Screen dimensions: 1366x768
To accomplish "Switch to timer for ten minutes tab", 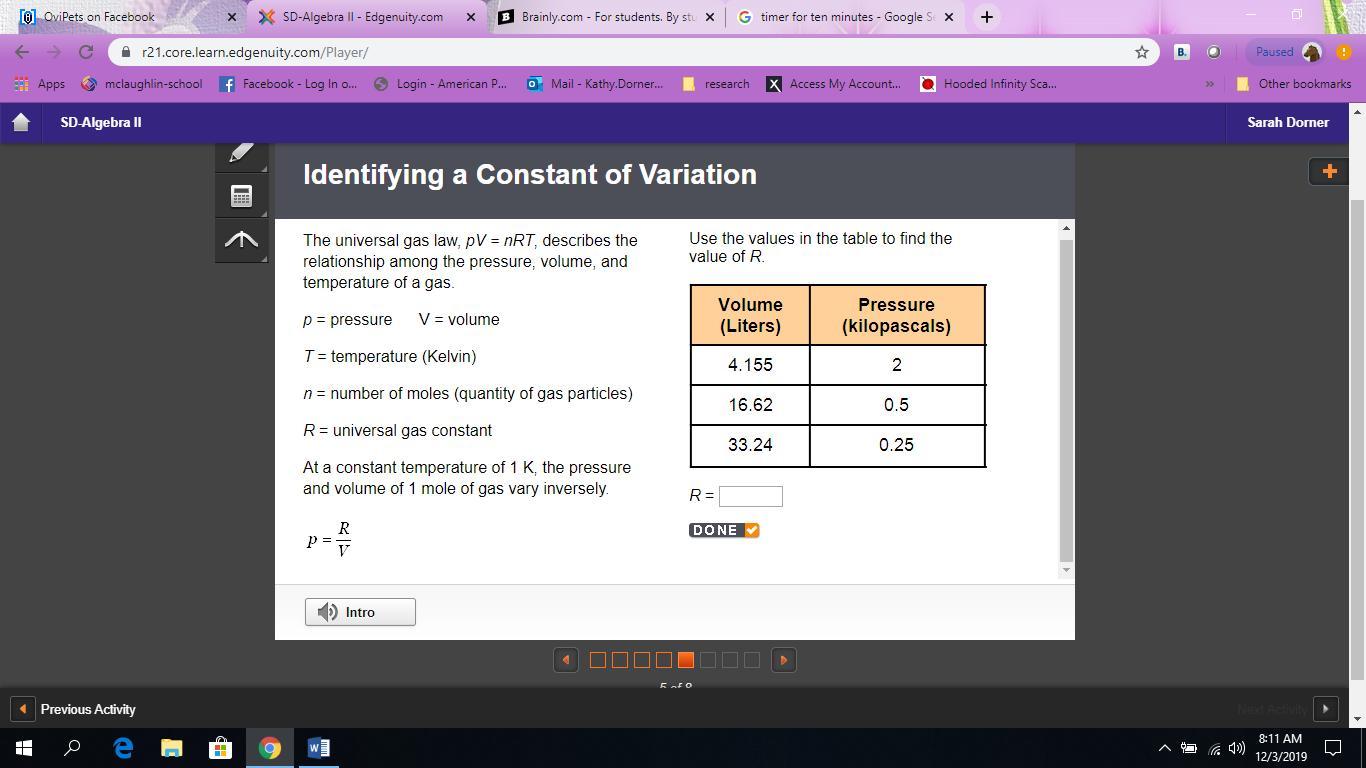I will point(846,17).
